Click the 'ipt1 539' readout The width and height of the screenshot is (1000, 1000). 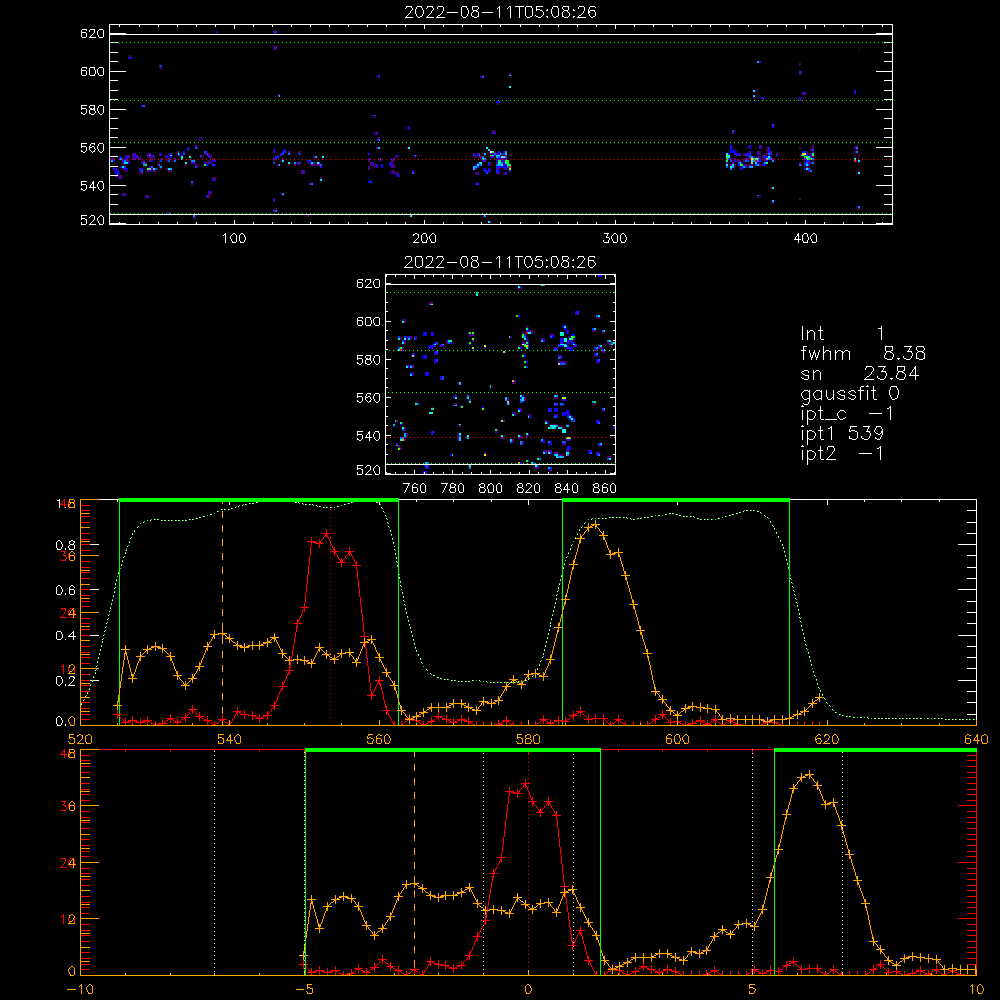pos(842,433)
